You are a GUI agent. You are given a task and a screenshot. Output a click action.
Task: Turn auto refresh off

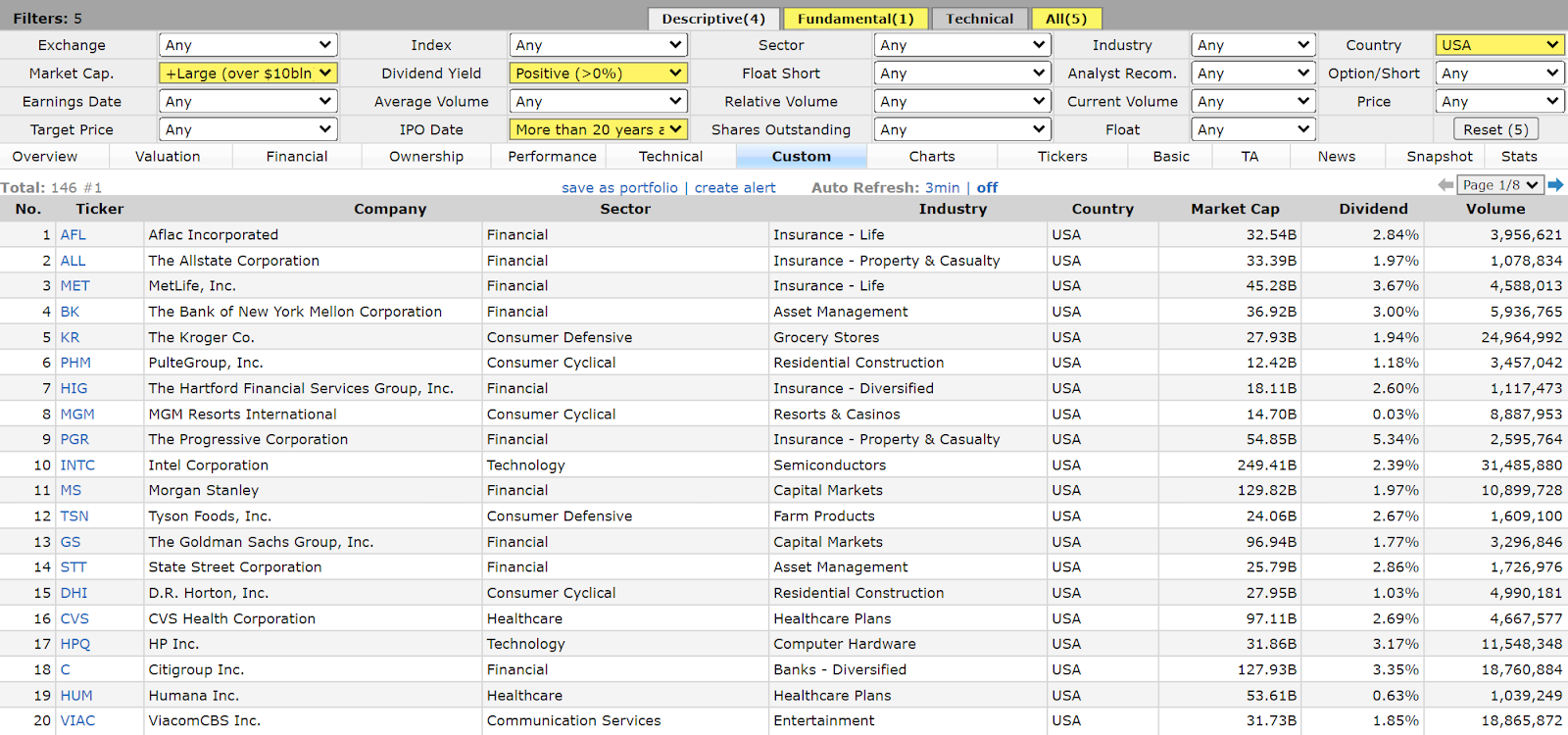point(988,187)
